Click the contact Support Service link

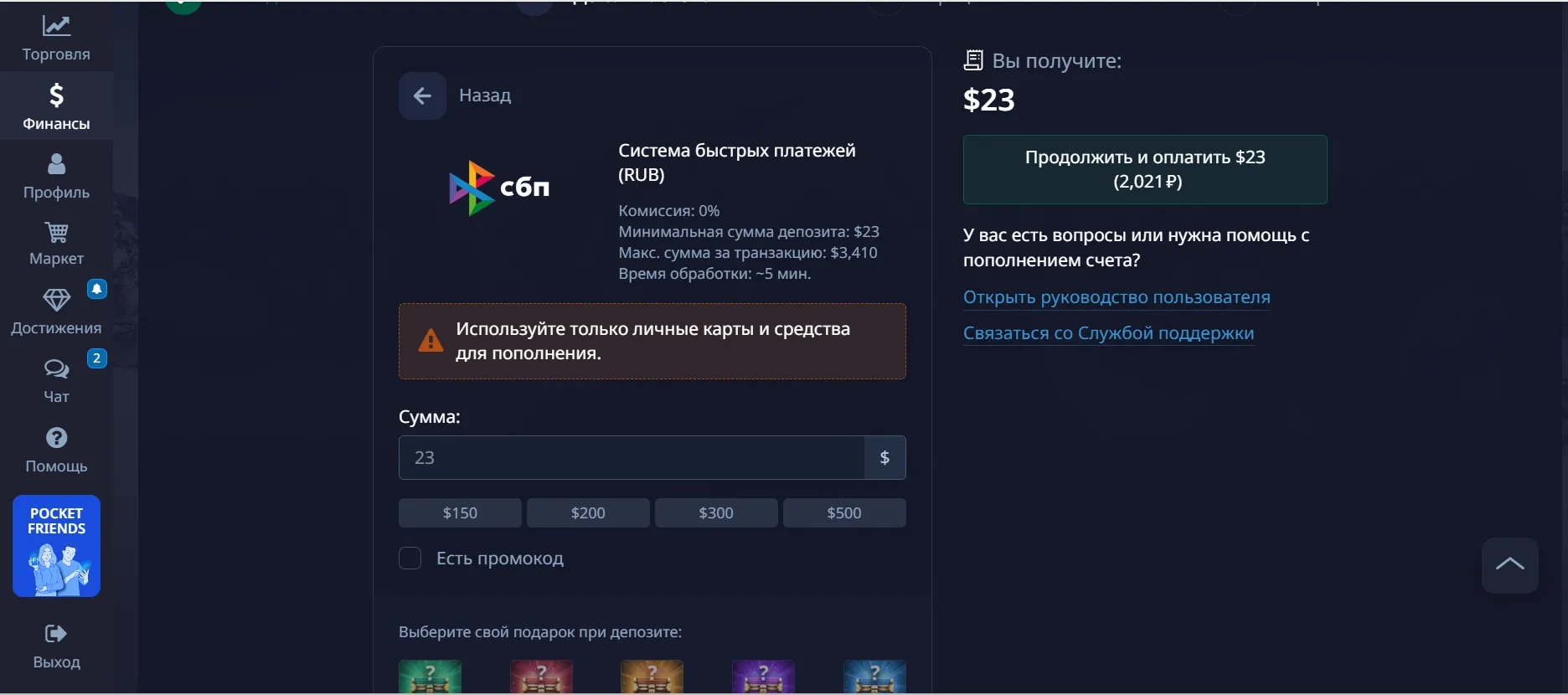pyautogui.click(x=1108, y=333)
